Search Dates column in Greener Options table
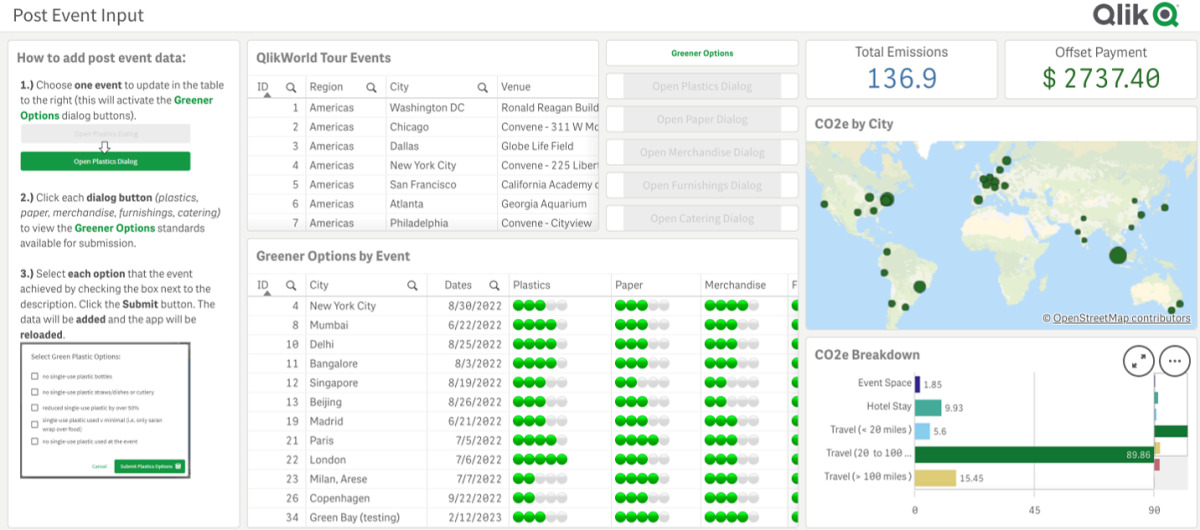Viewport: 1200px width, 530px height. tap(494, 286)
